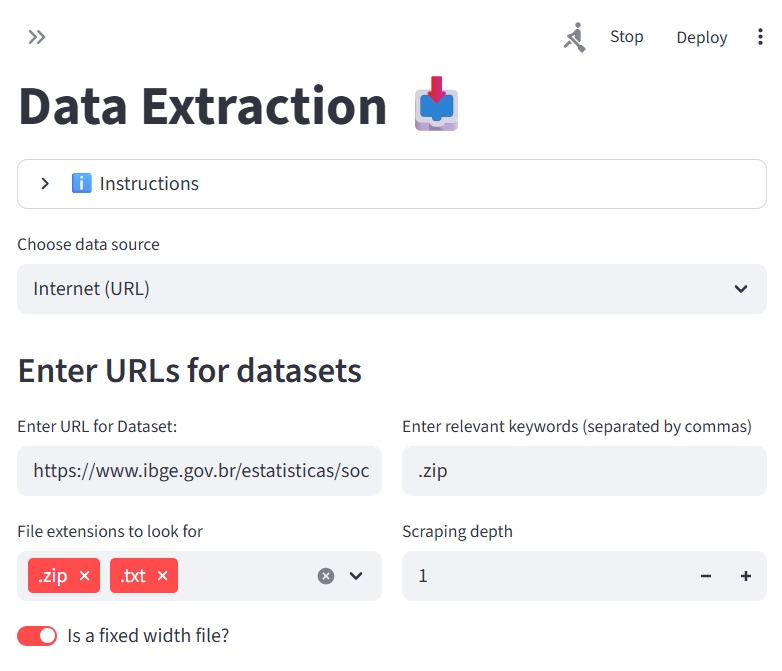782x671 pixels.
Task: Click the blue info icon beside Instructions
Action: coord(81,184)
